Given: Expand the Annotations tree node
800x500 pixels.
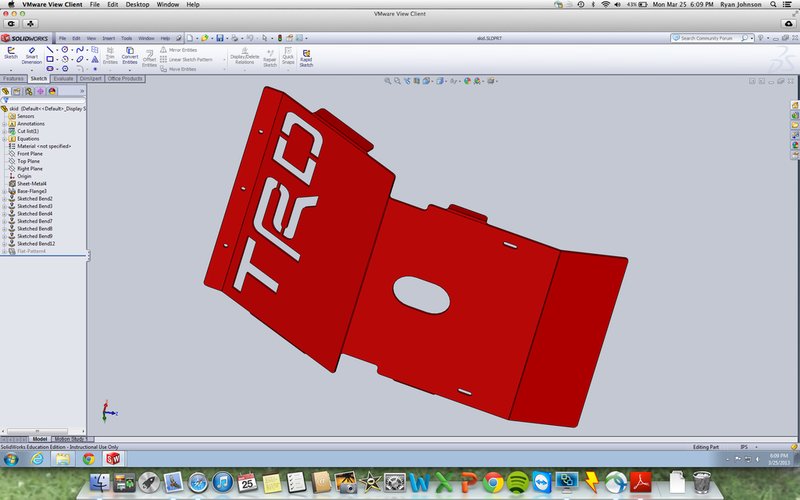Looking at the screenshot, I should point(4,124).
